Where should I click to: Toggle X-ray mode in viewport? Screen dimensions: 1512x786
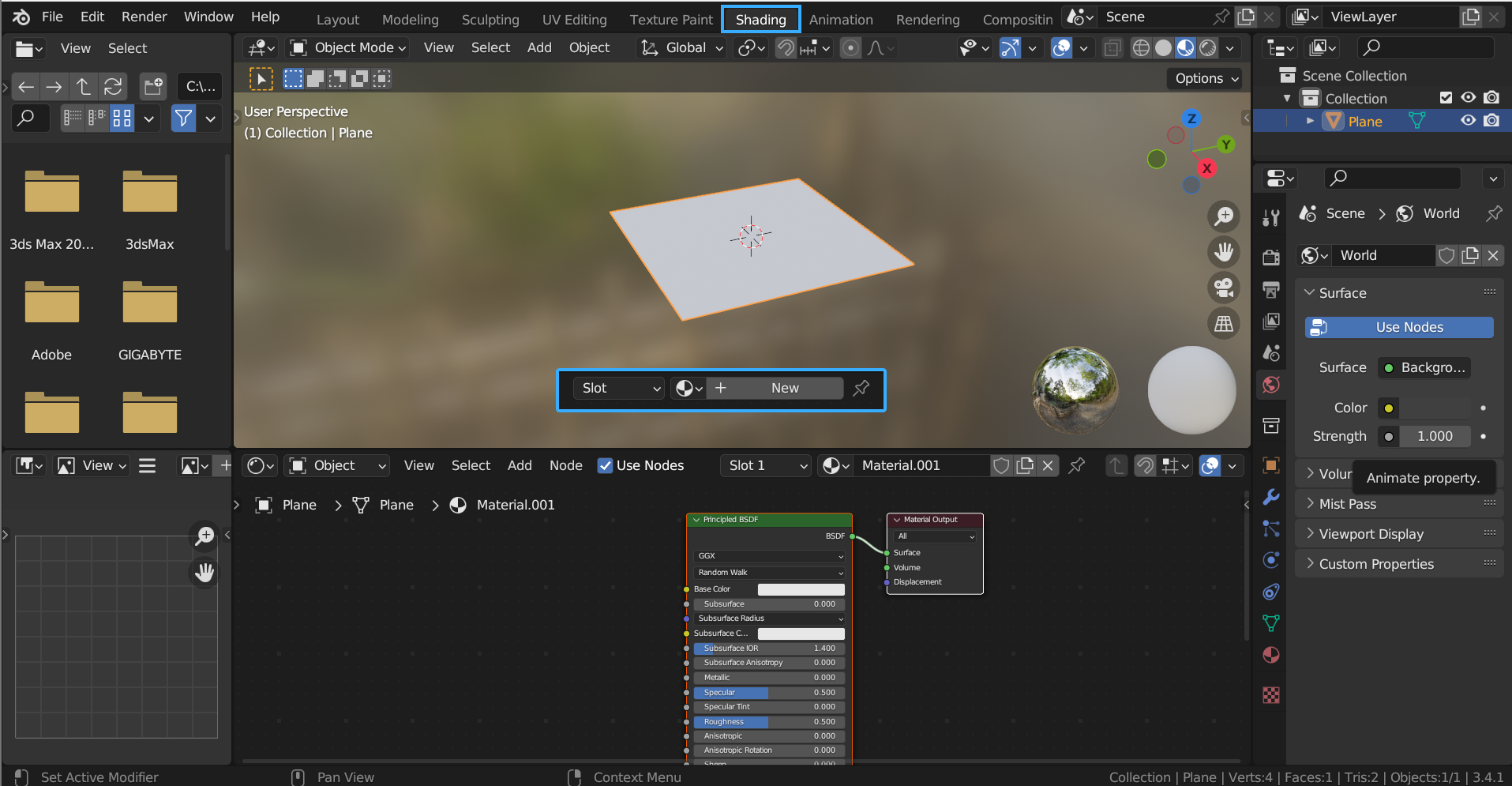[x=1112, y=48]
